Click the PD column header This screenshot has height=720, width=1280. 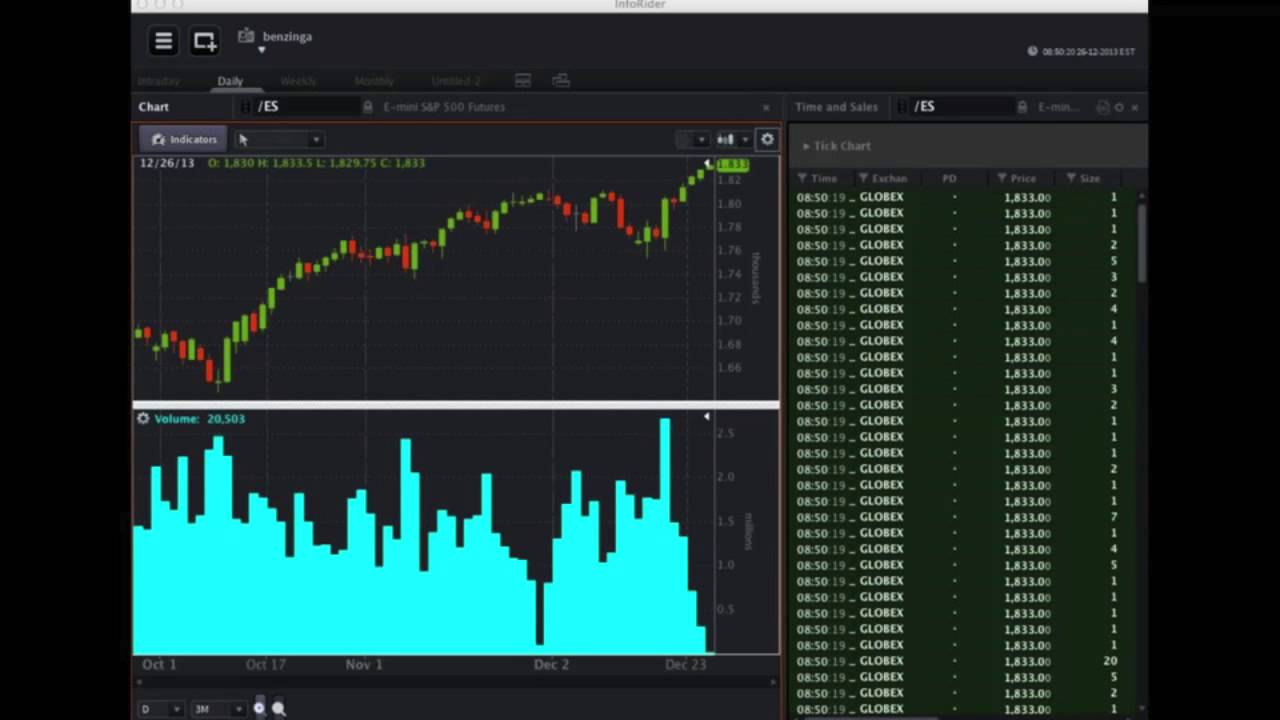pyautogui.click(x=949, y=178)
